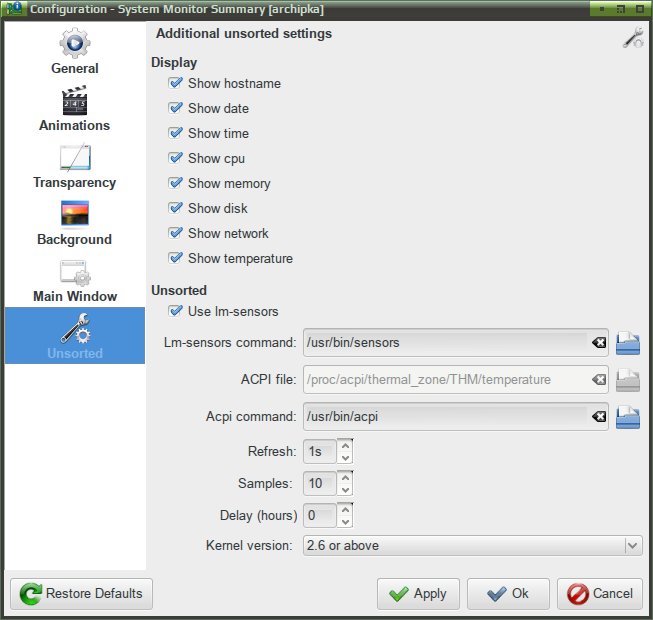Open the Main Window settings page
Image resolution: width=653 pixels, height=620 pixels.
tap(75, 280)
